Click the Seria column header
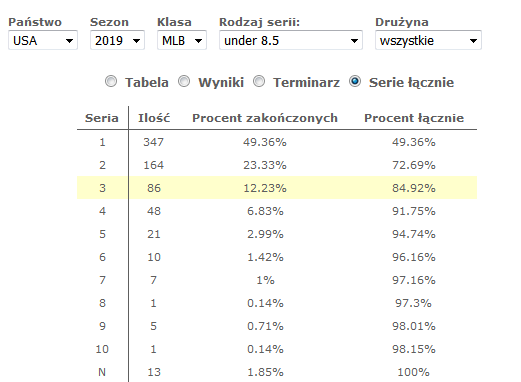 (102, 118)
